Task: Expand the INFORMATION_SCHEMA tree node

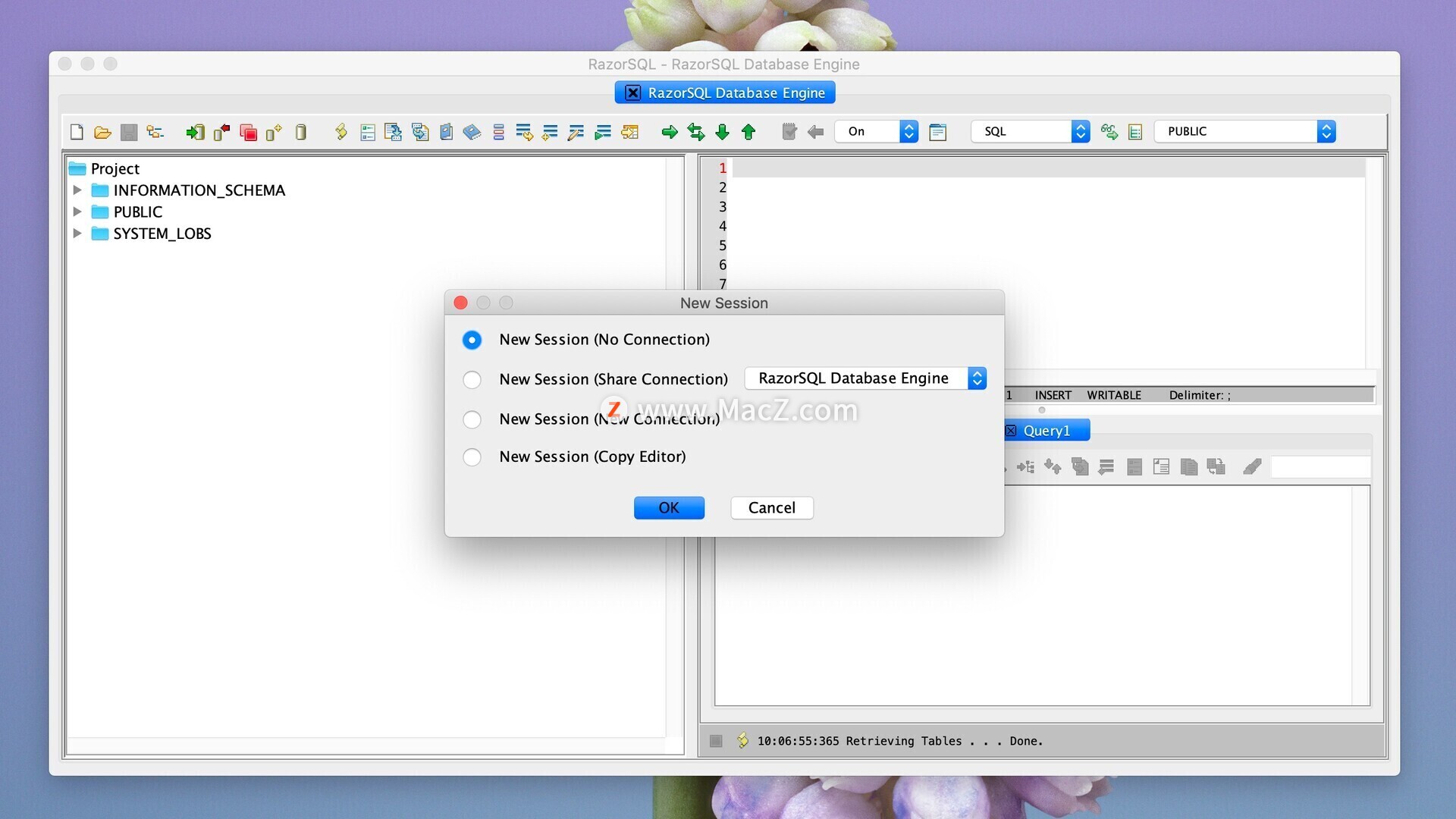Action: click(77, 190)
